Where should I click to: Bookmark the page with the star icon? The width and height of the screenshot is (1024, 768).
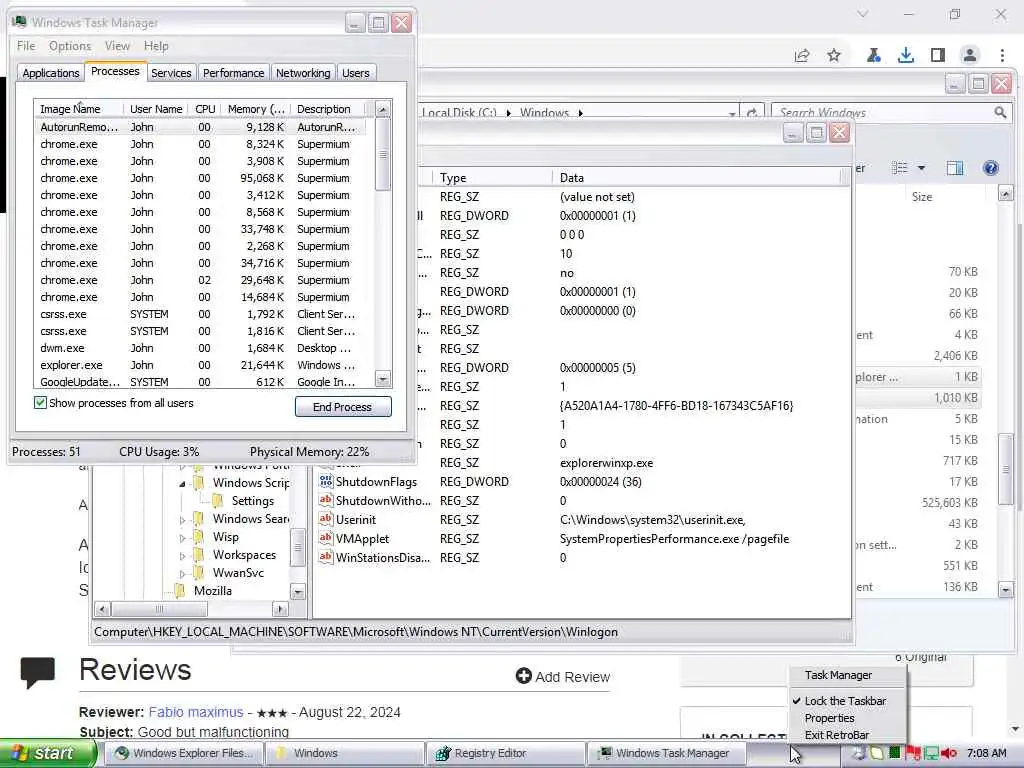click(834, 56)
